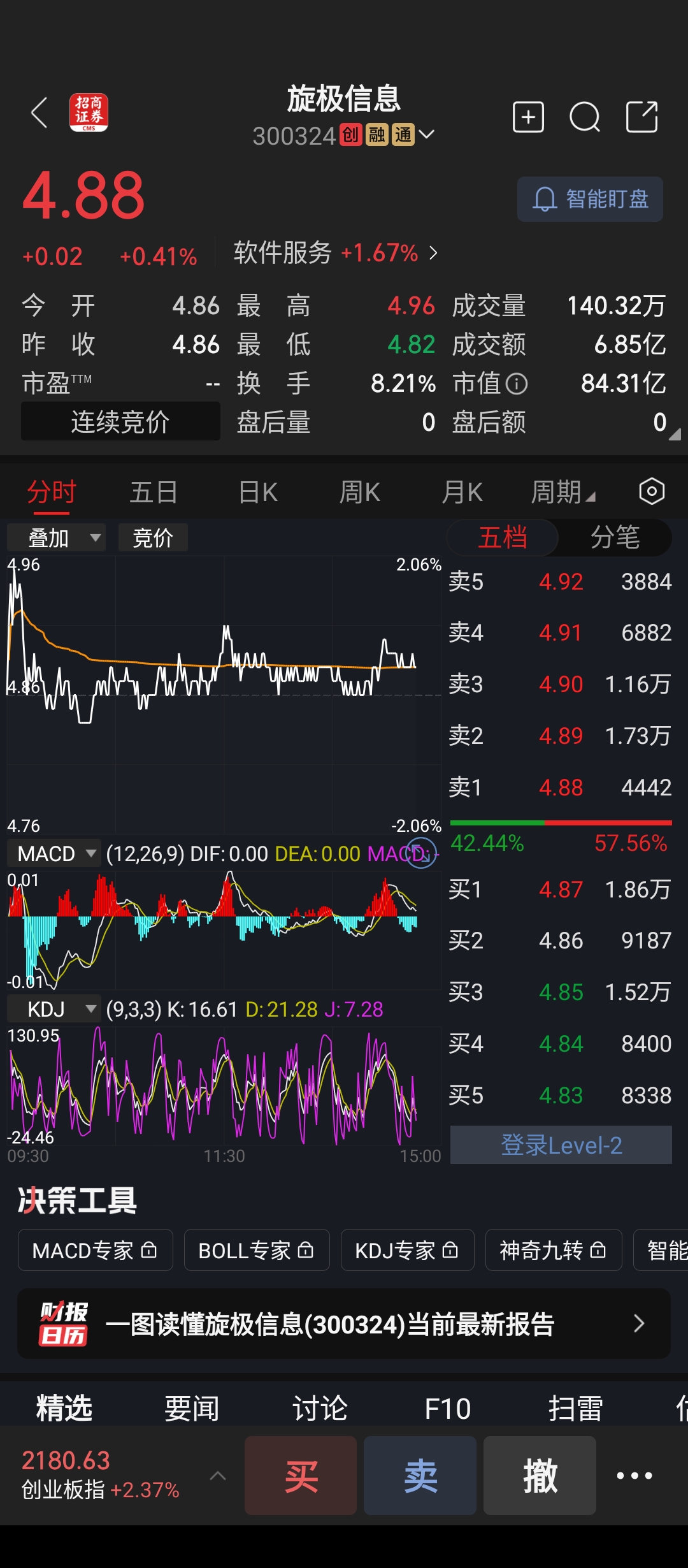Tap the MACD histogram chart
This screenshot has width=688, height=1568.
click(224, 929)
